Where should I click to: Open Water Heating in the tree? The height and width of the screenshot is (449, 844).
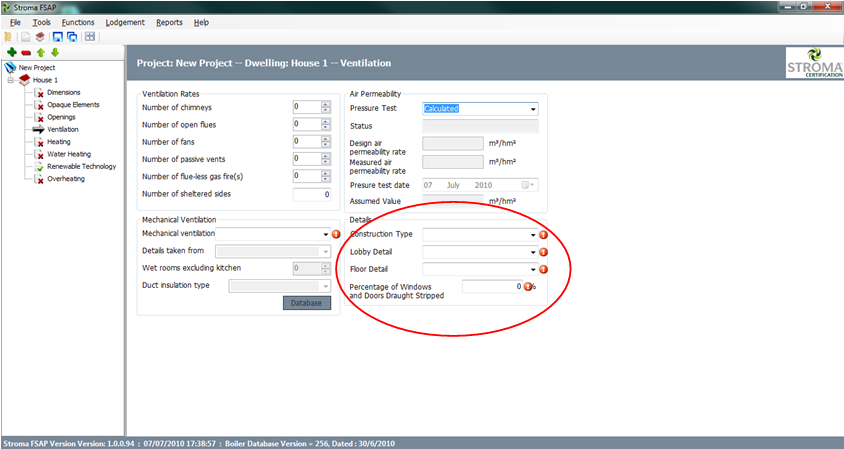point(69,154)
